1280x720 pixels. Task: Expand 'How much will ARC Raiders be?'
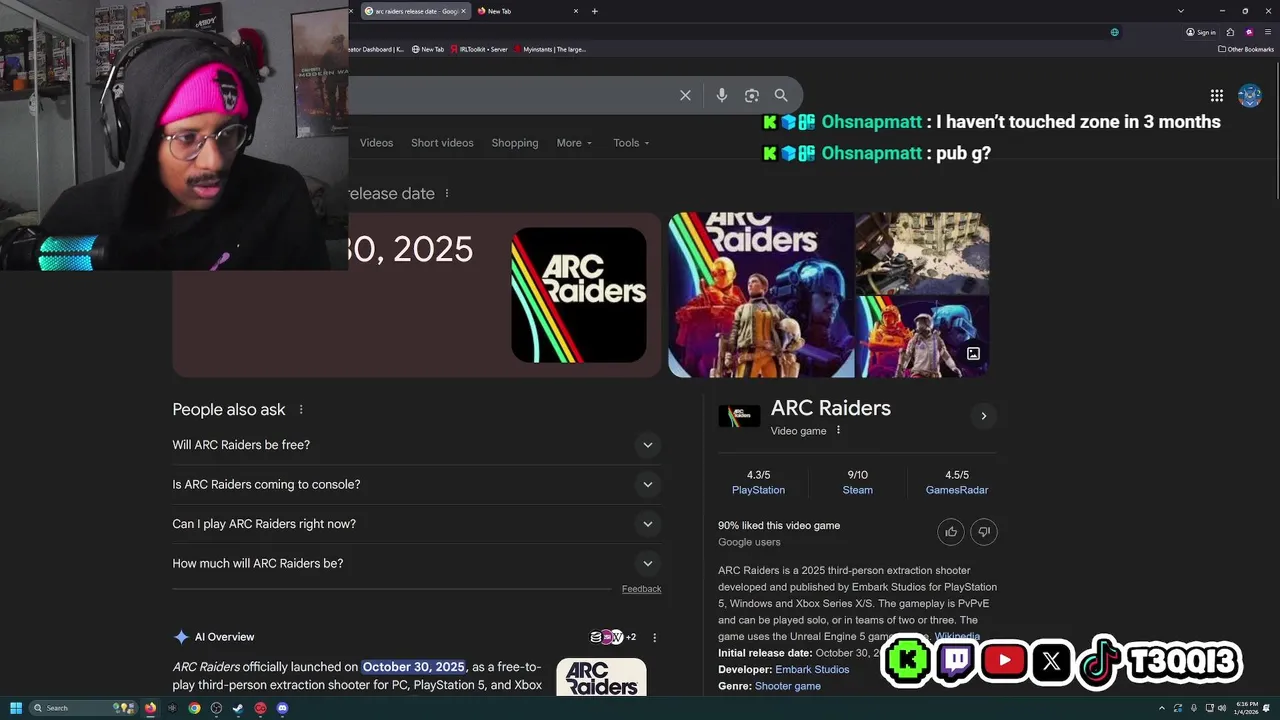tap(416, 563)
